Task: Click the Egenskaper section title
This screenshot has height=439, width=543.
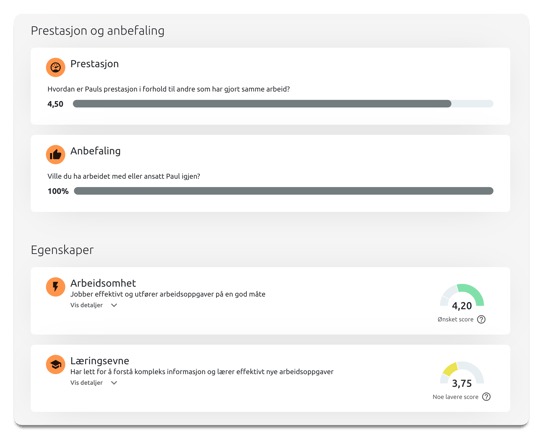Action: coord(62,250)
